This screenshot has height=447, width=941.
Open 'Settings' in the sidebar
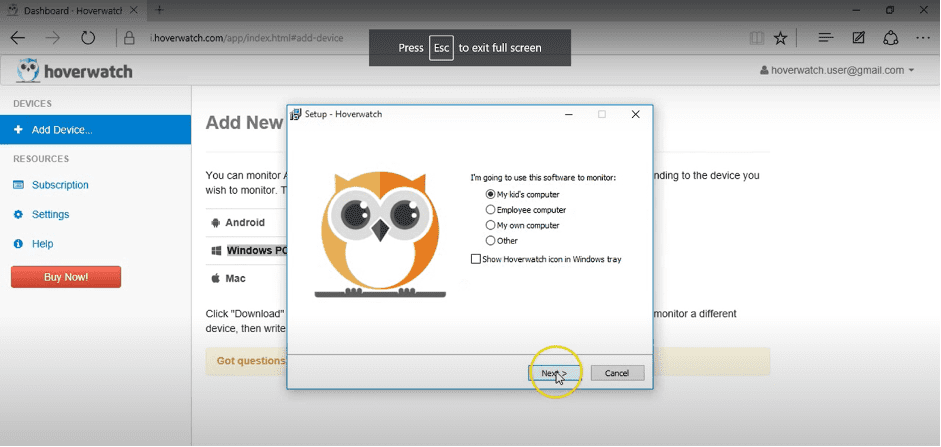pos(50,214)
